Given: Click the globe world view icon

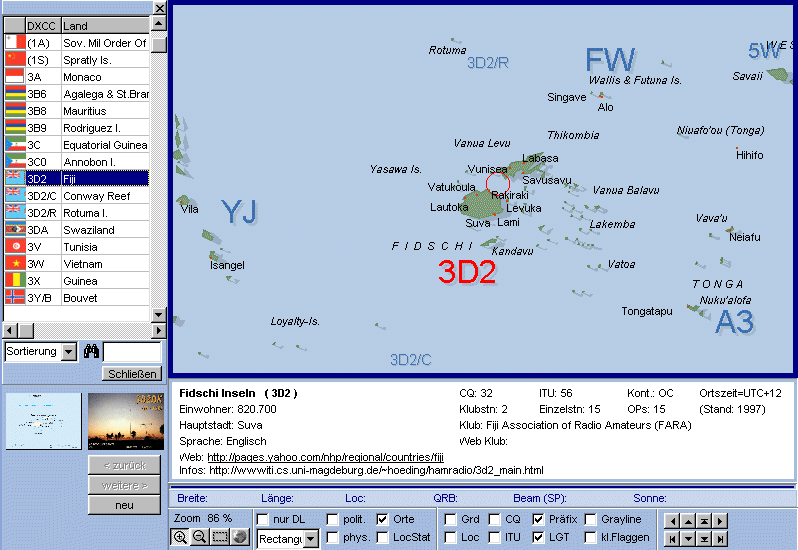Looking at the screenshot, I should tap(240, 537).
